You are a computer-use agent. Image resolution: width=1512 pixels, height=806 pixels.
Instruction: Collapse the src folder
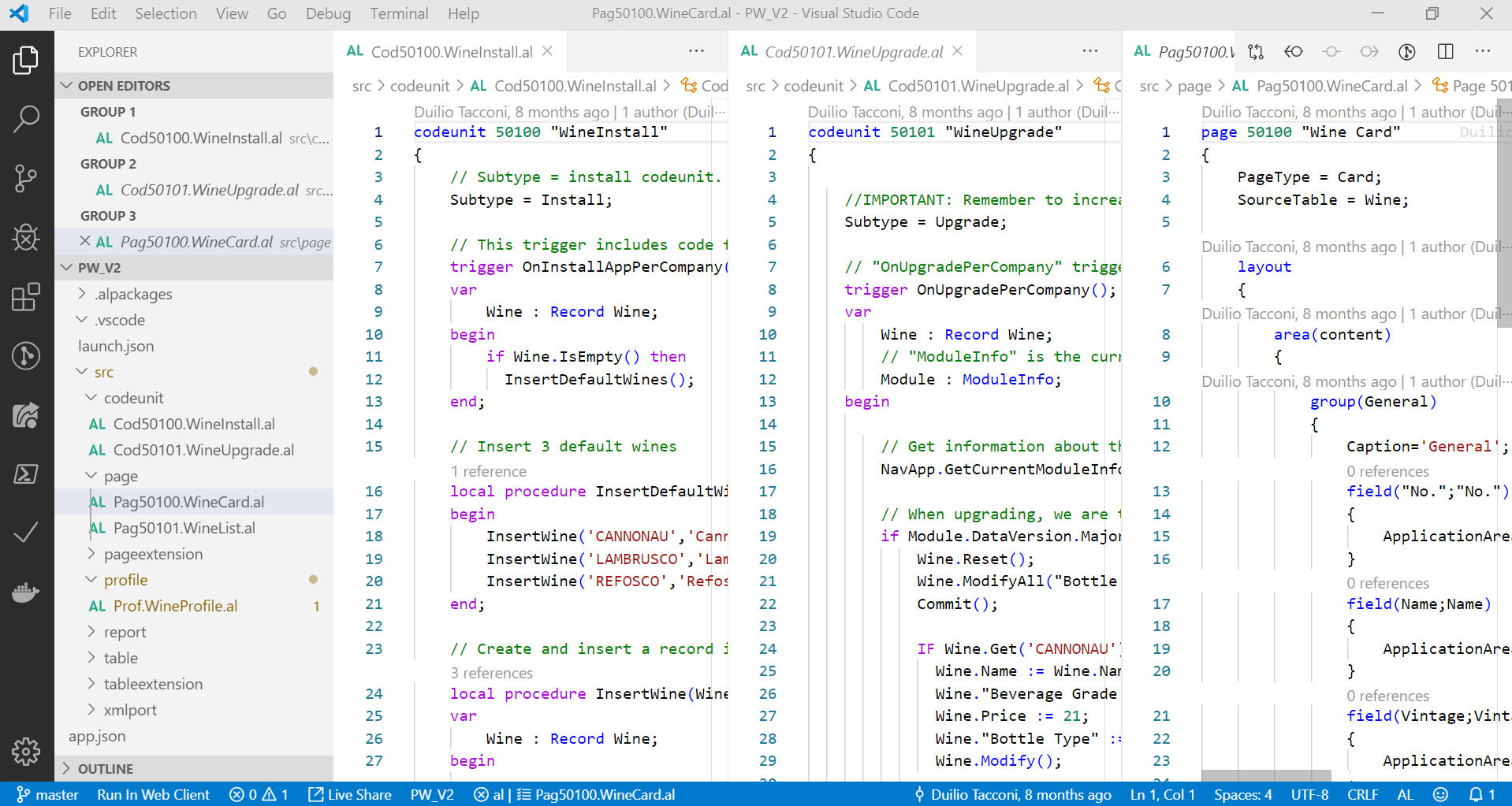194,372
